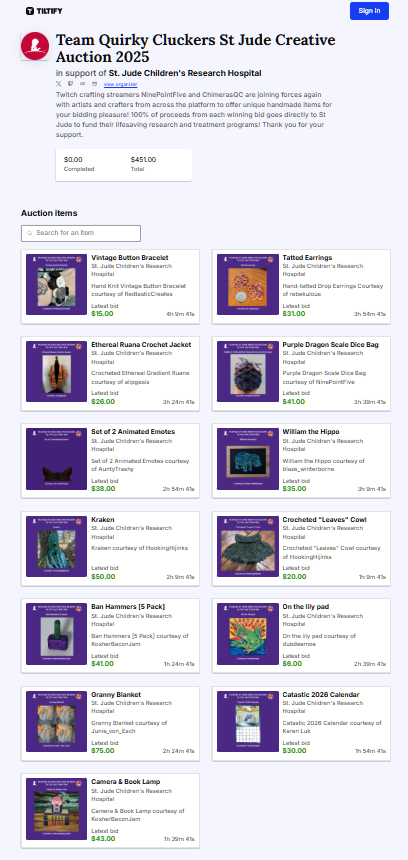Open the On the lily pad frog image
This screenshot has height=860, width=408.
(x=247, y=633)
